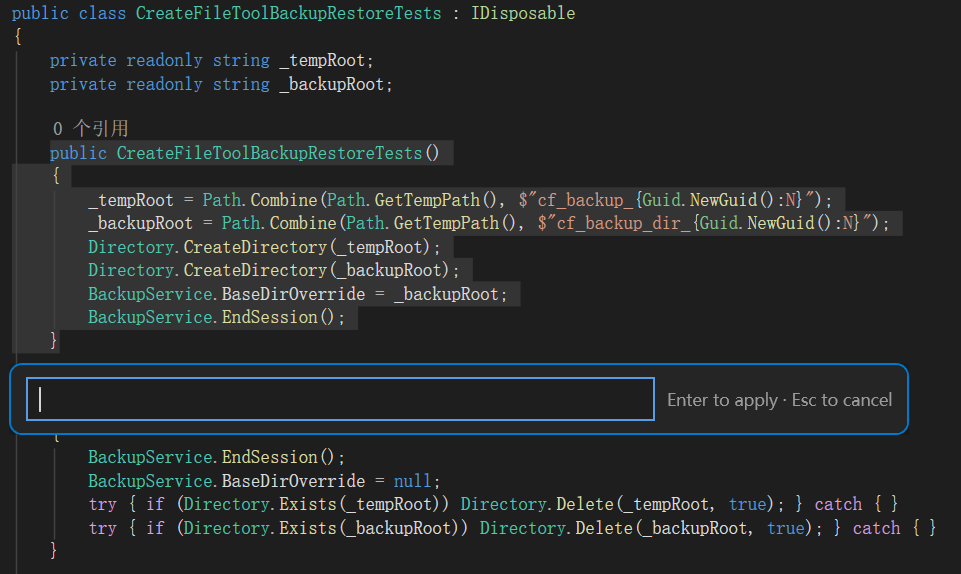Click the inline prompt input field
Image resolution: width=961 pixels, height=574 pixels.
coord(340,399)
